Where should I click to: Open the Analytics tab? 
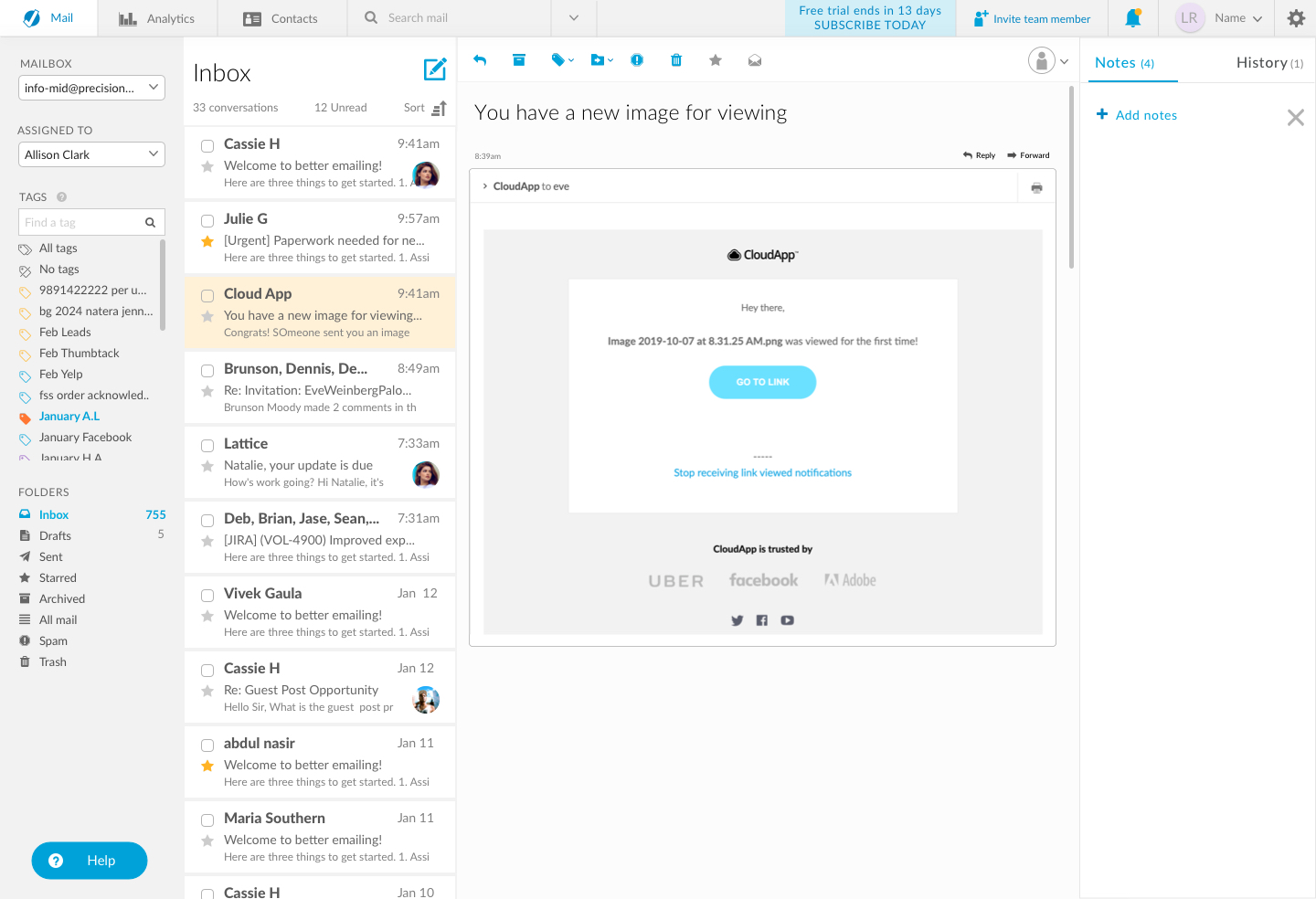click(x=157, y=18)
